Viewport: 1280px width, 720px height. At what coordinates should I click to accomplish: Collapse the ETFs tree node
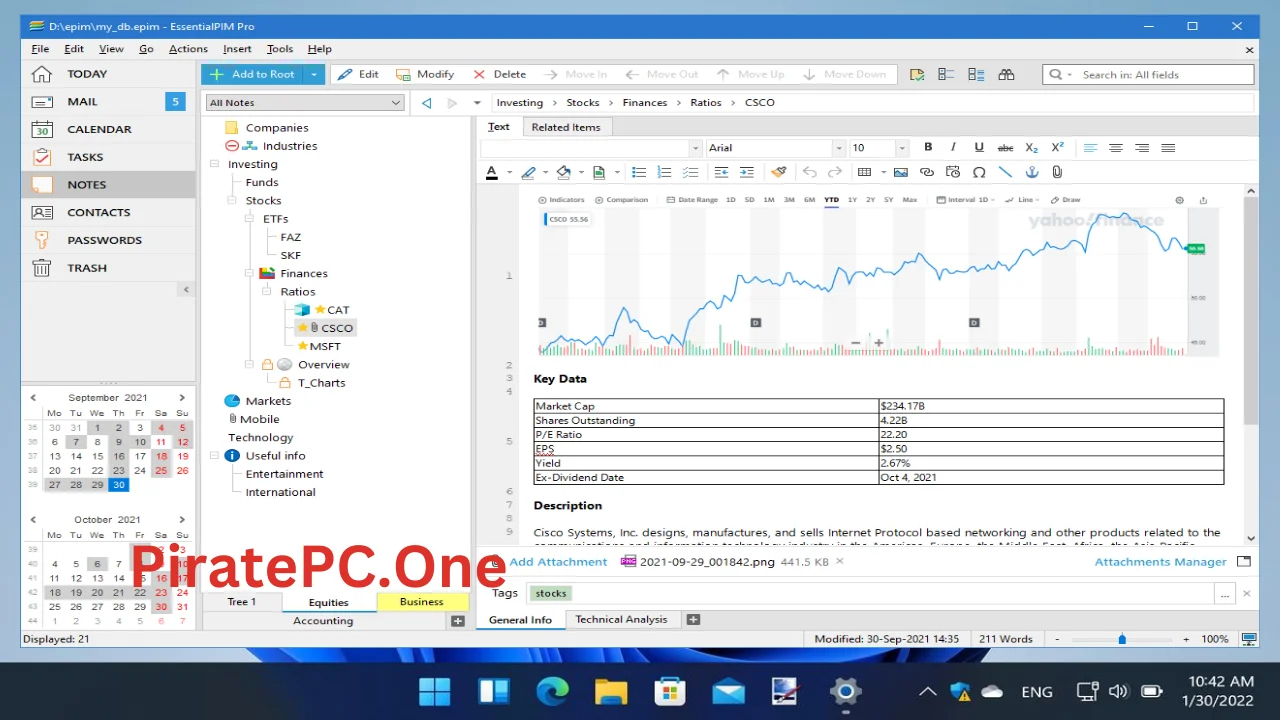point(250,219)
